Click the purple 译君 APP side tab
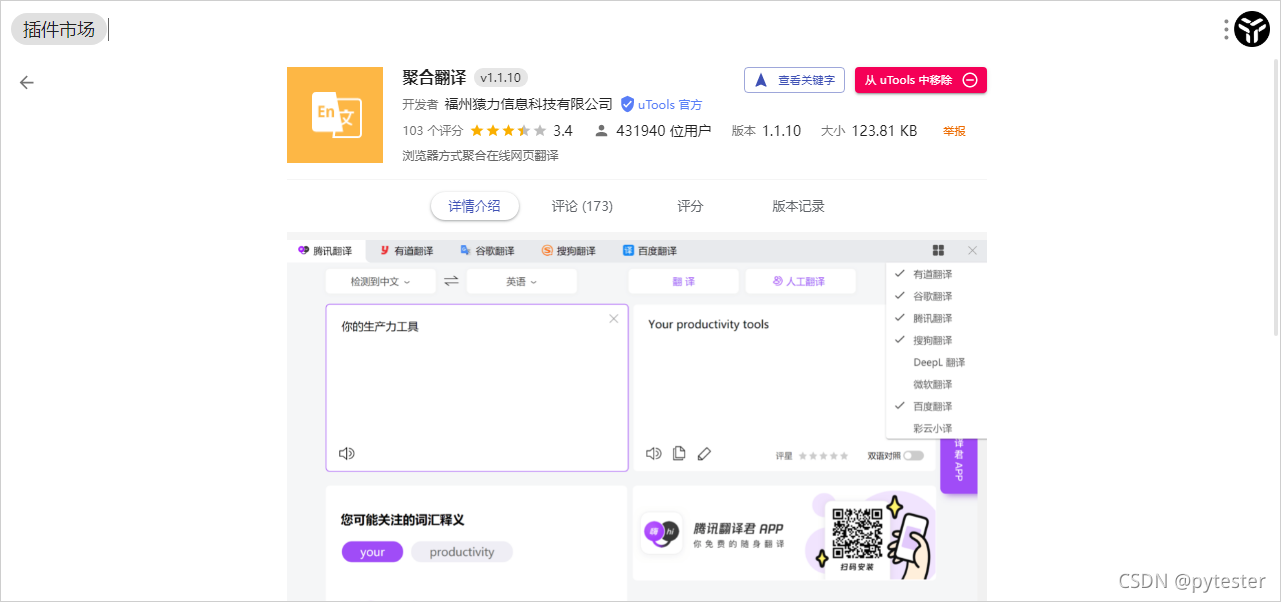Image resolution: width=1281 pixels, height=602 pixels. pos(958,465)
